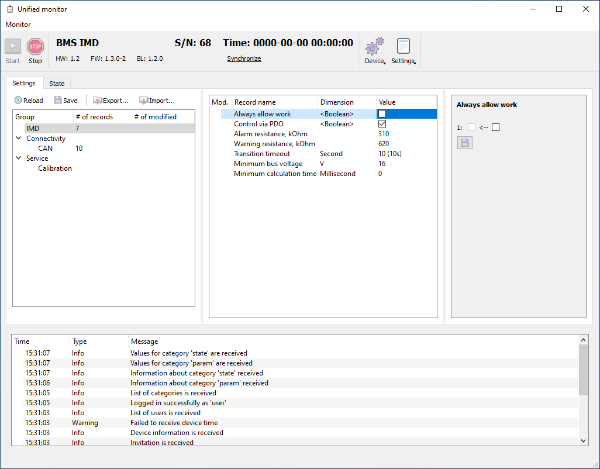Click the Synchronize link

click(244, 59)
